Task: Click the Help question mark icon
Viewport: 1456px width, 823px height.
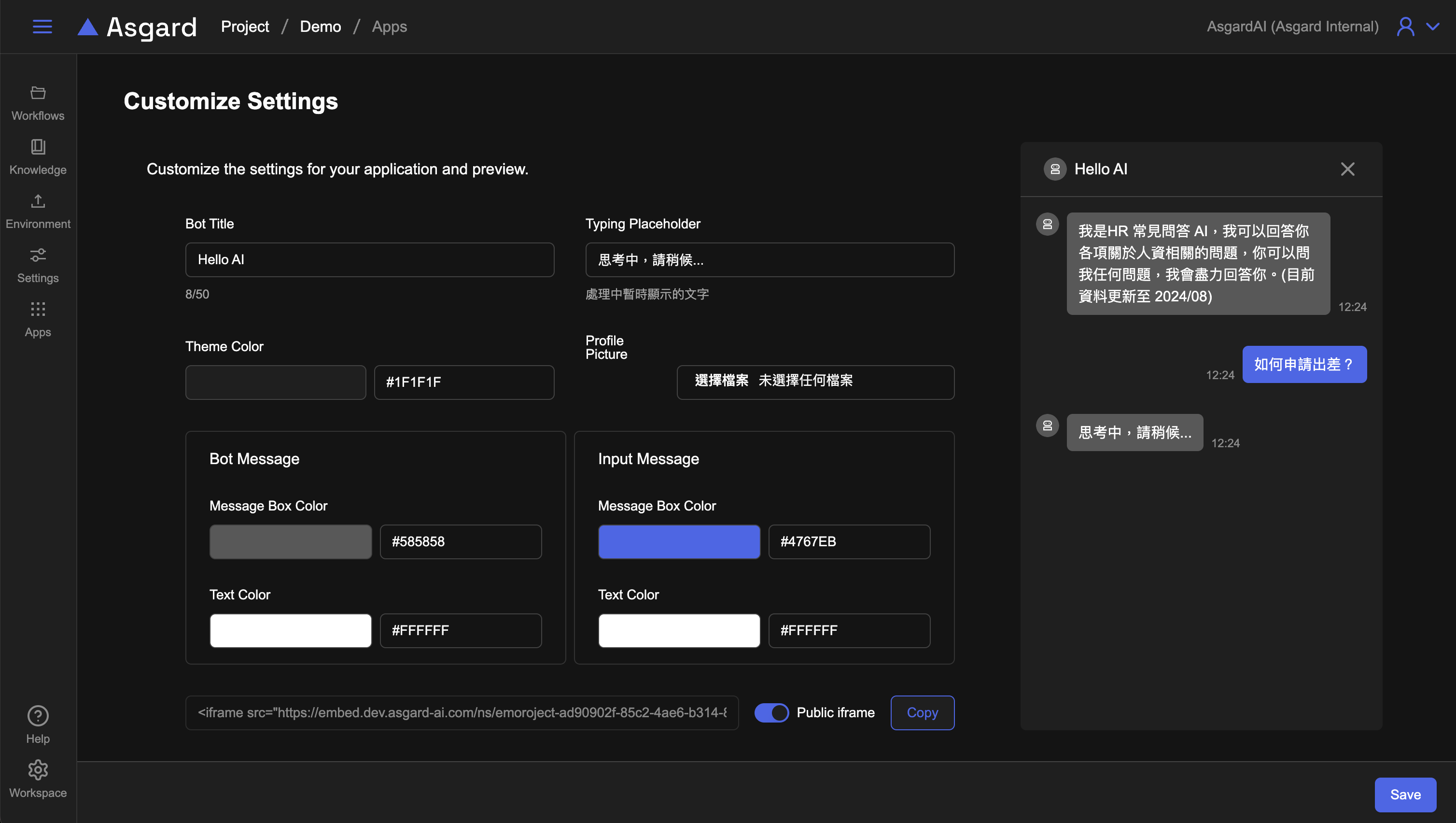Action: [x=38, y=716]
